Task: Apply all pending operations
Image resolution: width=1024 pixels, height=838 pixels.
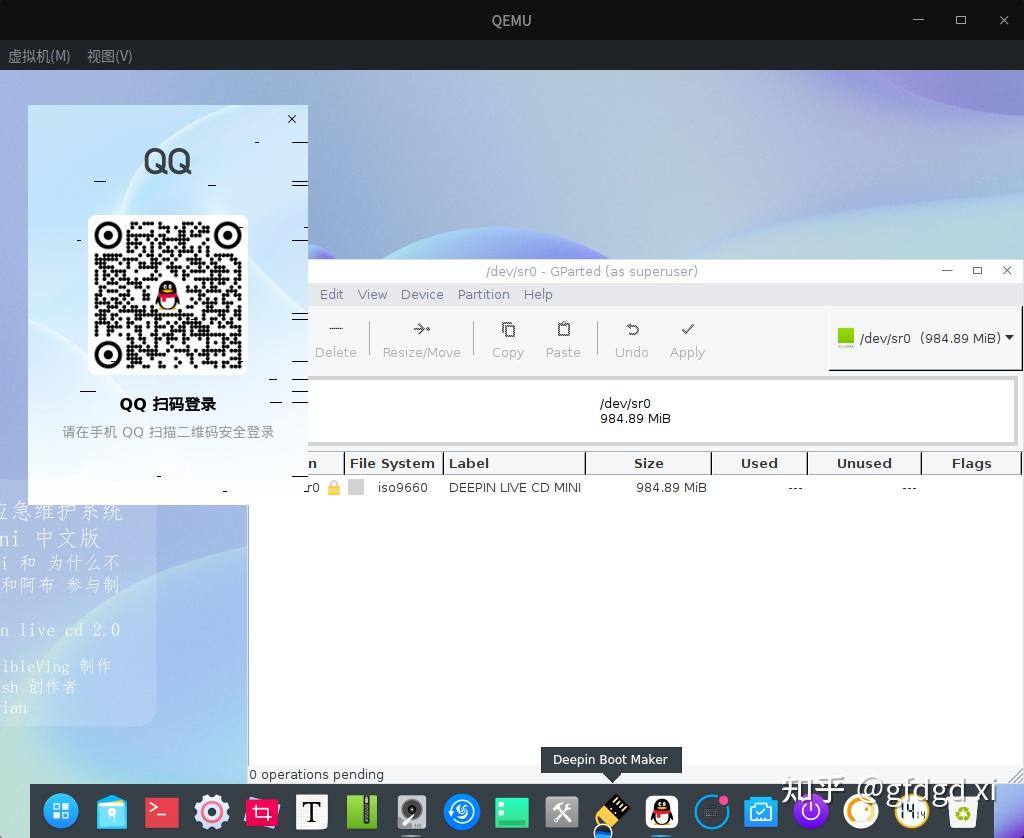Action: pyautogui.click(x=687, y=340)
